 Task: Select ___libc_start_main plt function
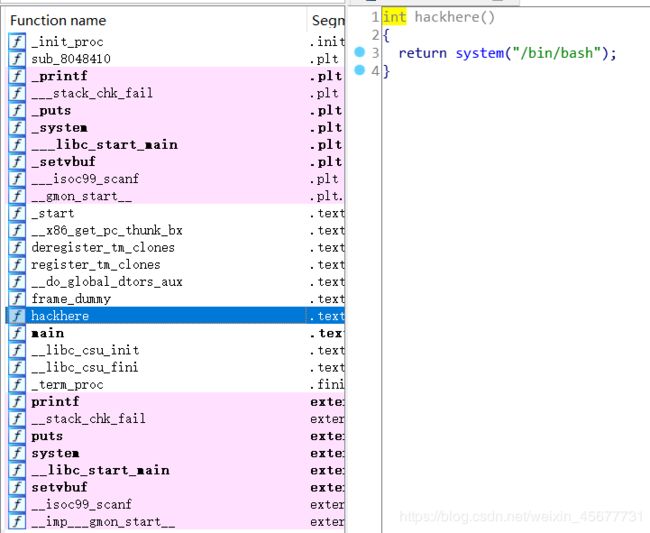pyautogui.click(x=176, y=144)
